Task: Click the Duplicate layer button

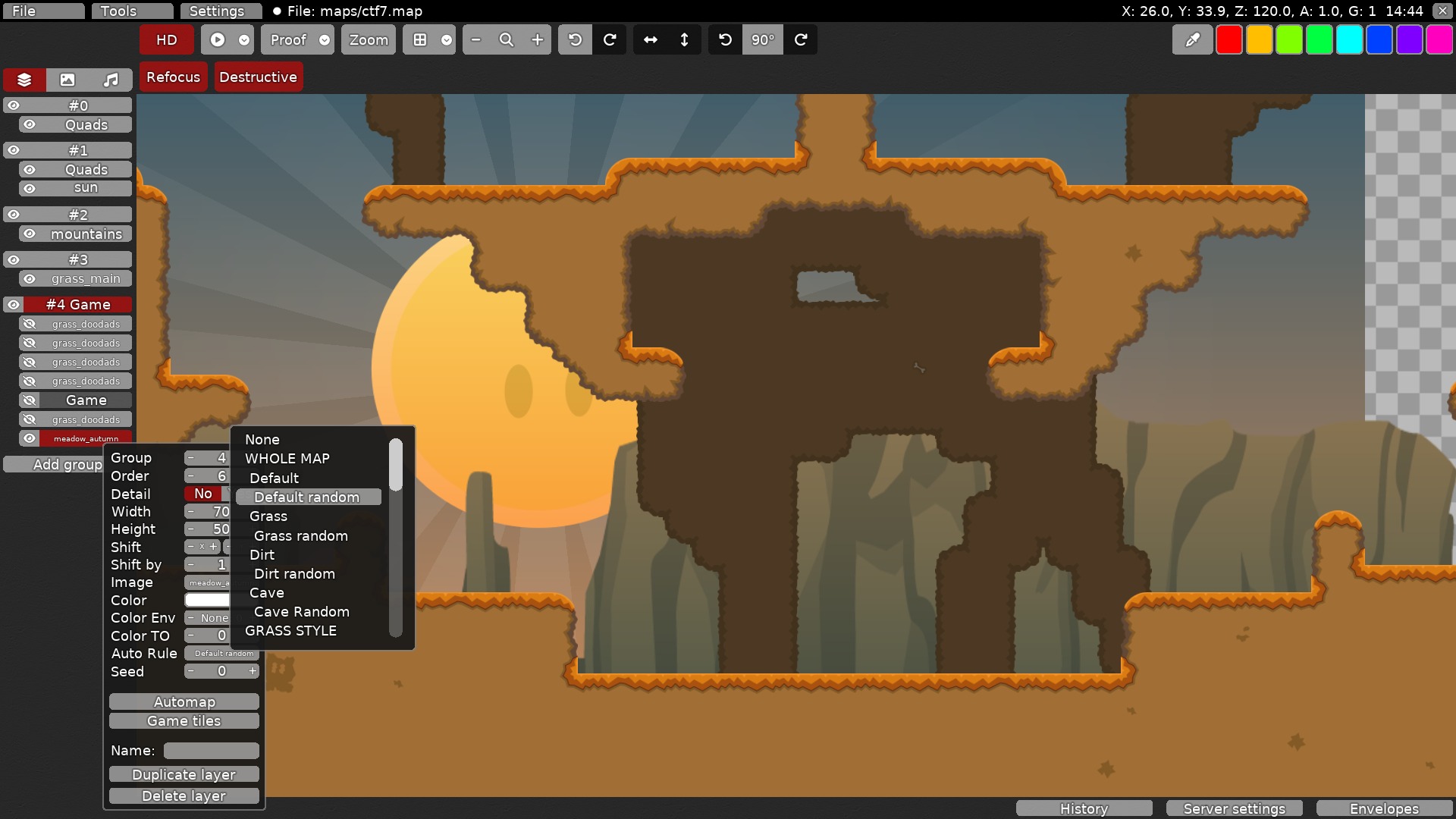Action: tap(184, 774)
